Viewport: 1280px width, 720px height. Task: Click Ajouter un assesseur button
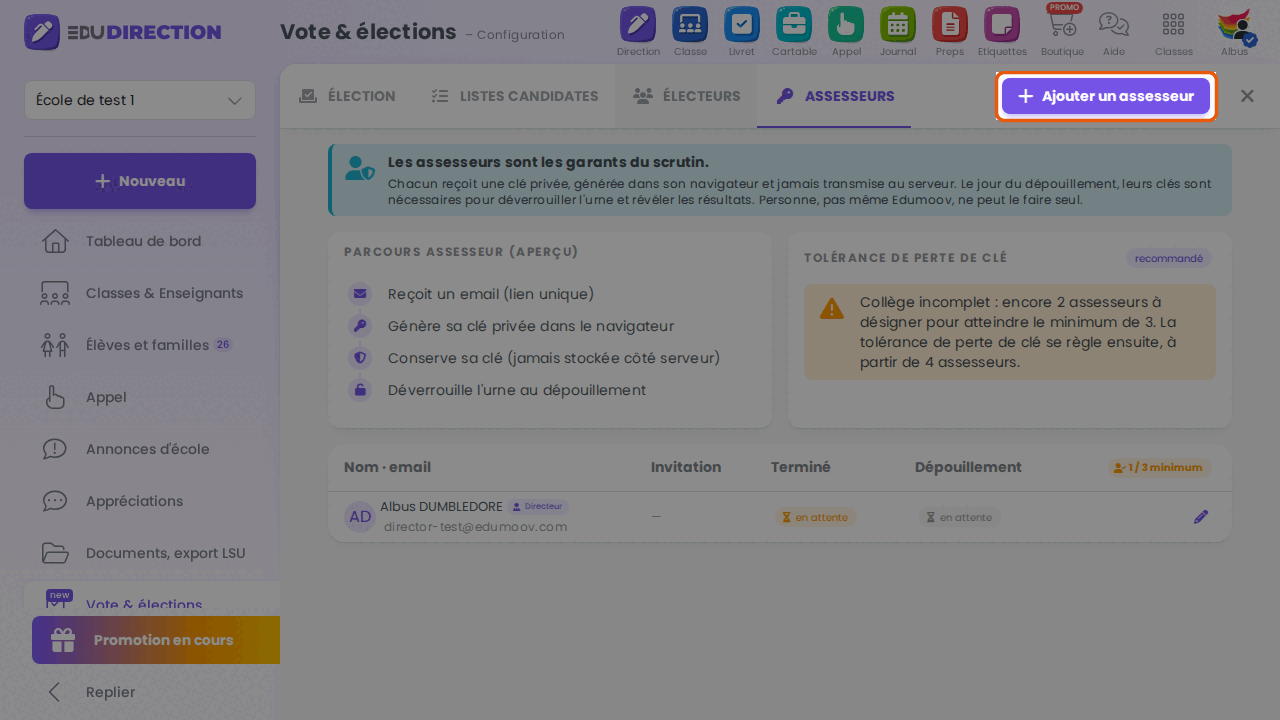click(x=1106, y=96)
